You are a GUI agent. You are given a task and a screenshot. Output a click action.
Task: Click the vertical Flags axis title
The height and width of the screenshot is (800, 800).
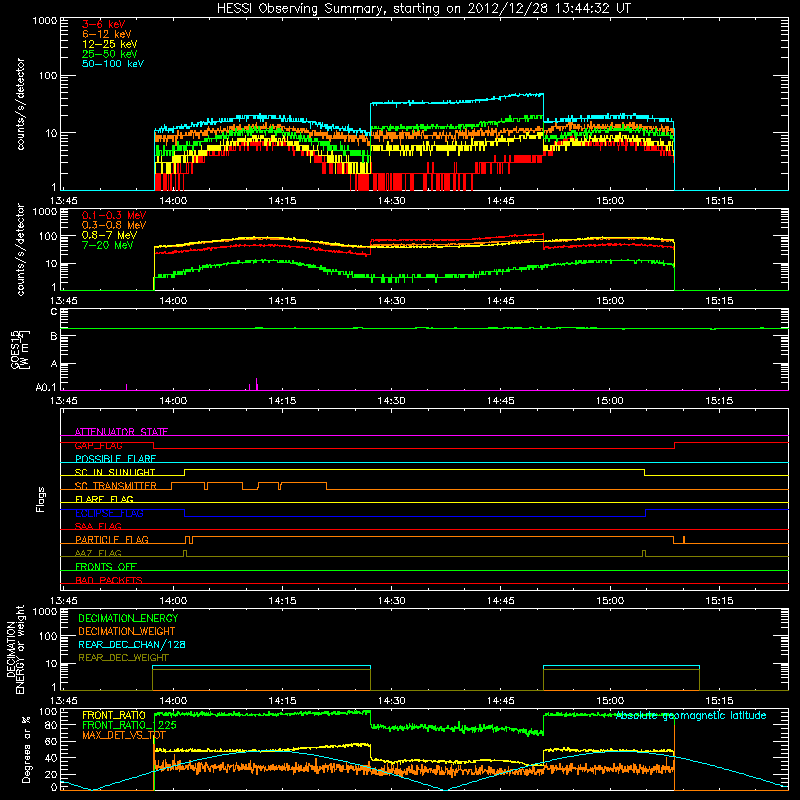tap(41, 499)
